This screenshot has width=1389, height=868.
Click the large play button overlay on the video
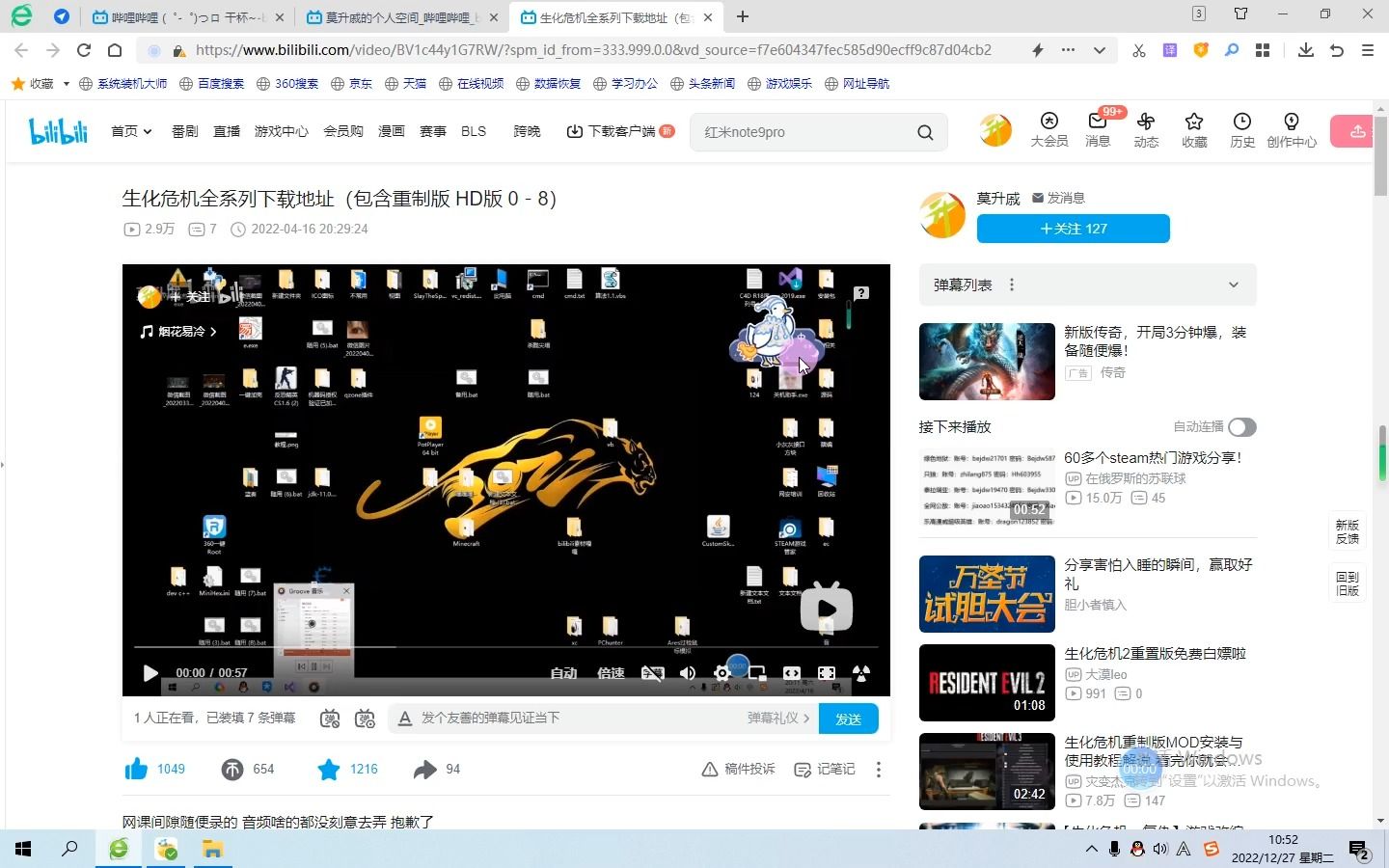point(827,608)
